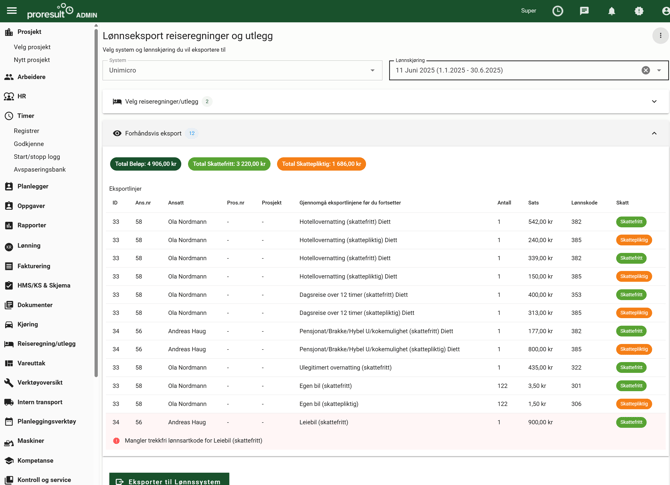Click the Total Skattefritt green badge

tap(229, 164)
